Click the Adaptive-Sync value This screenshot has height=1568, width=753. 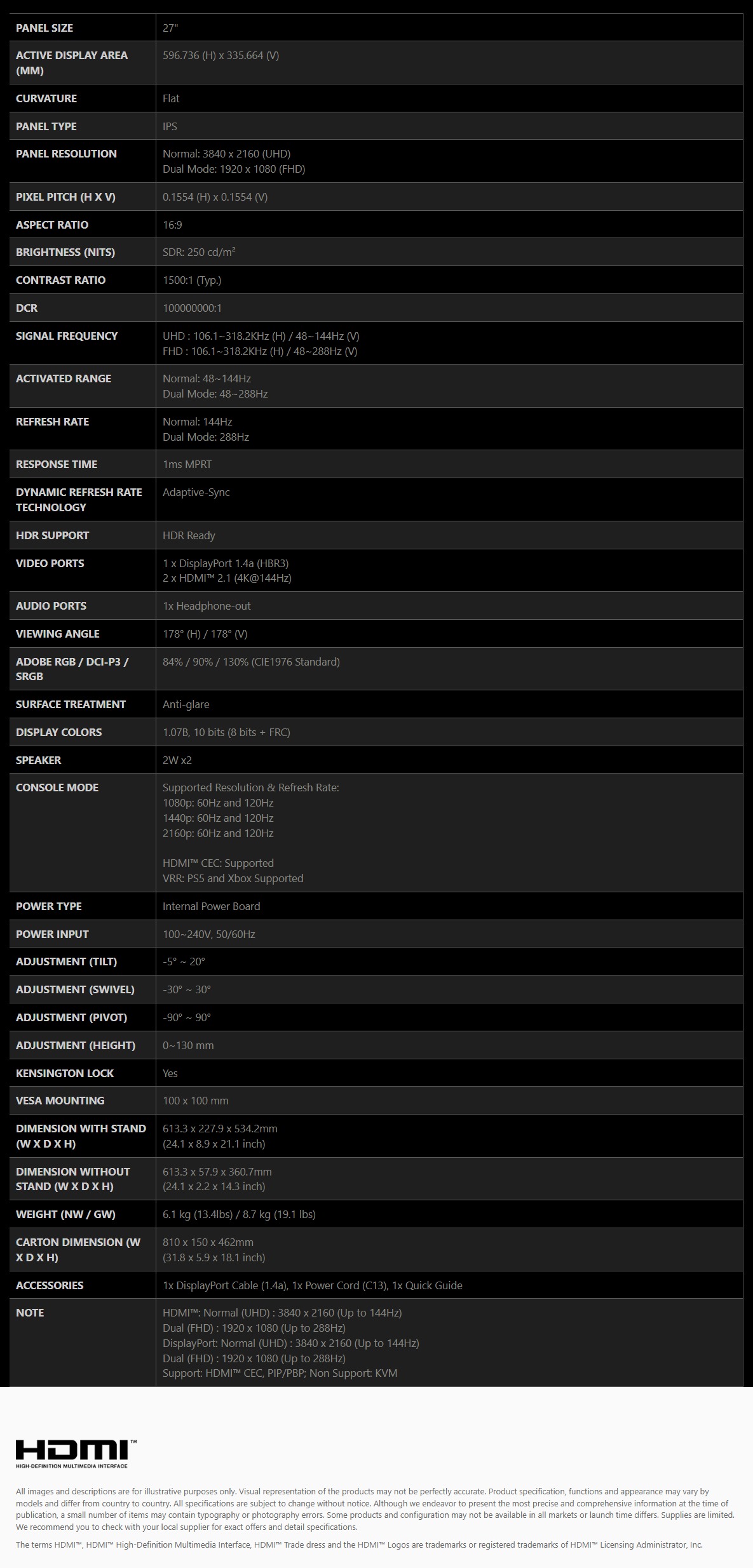[x=196, y=492]
